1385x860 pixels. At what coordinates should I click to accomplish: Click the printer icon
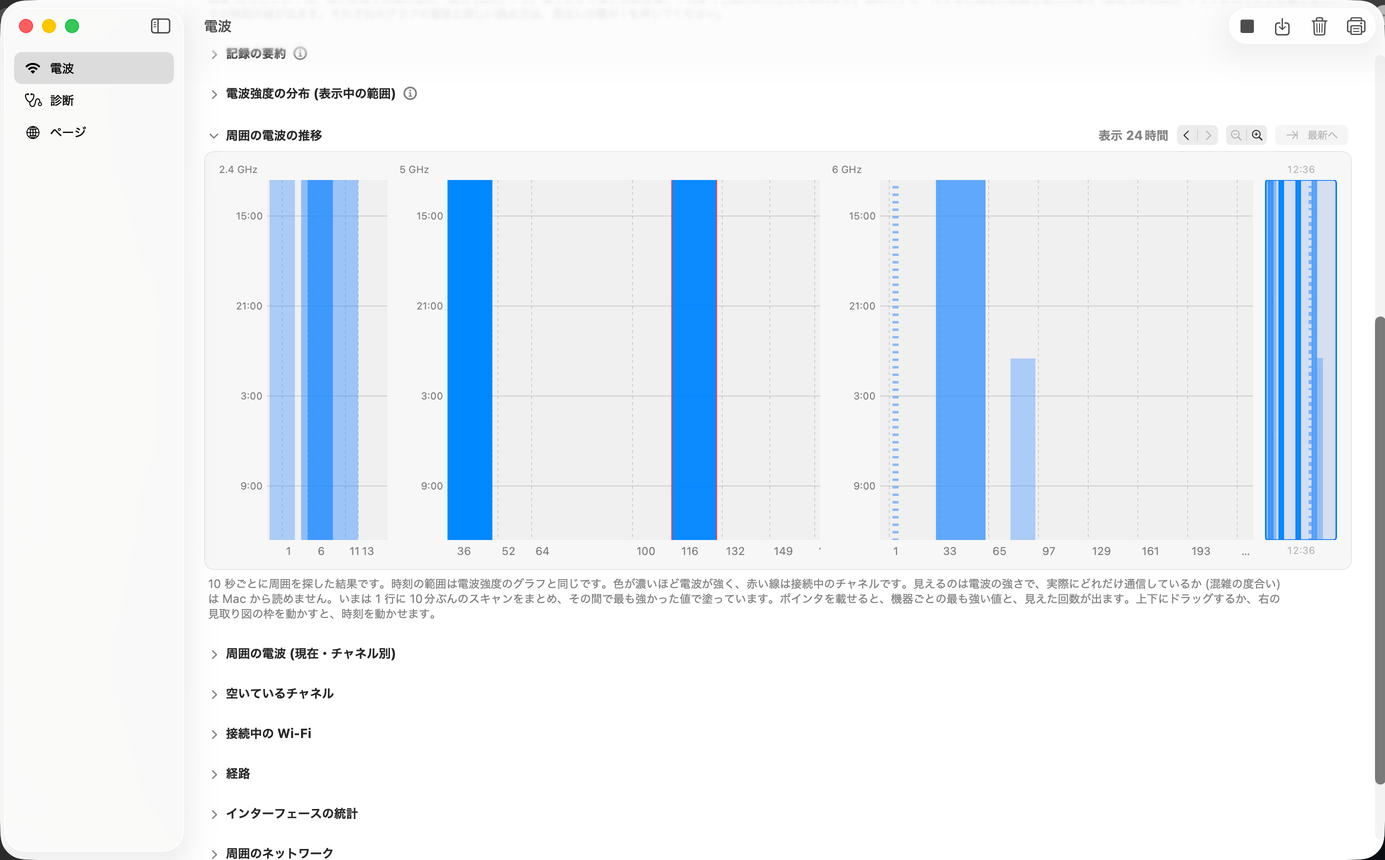1356,27
